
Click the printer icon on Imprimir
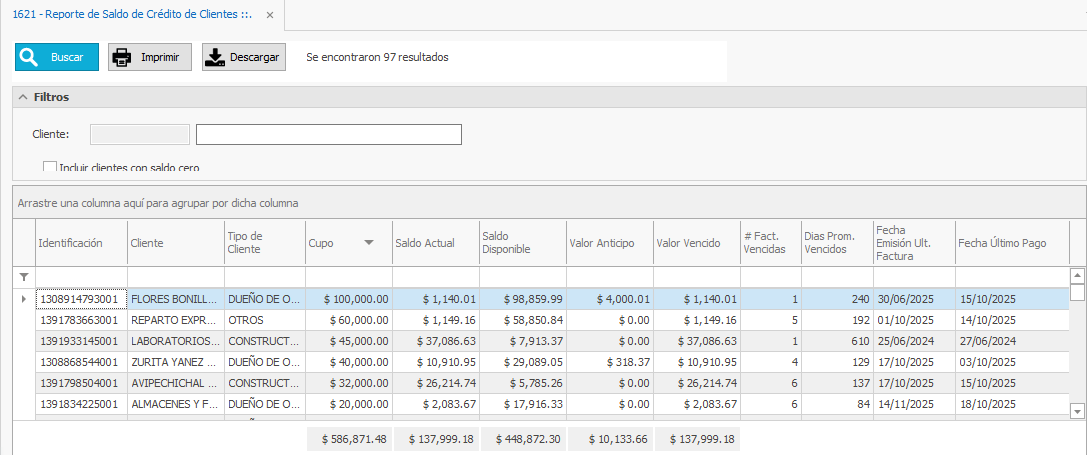[x=121, y=57]
